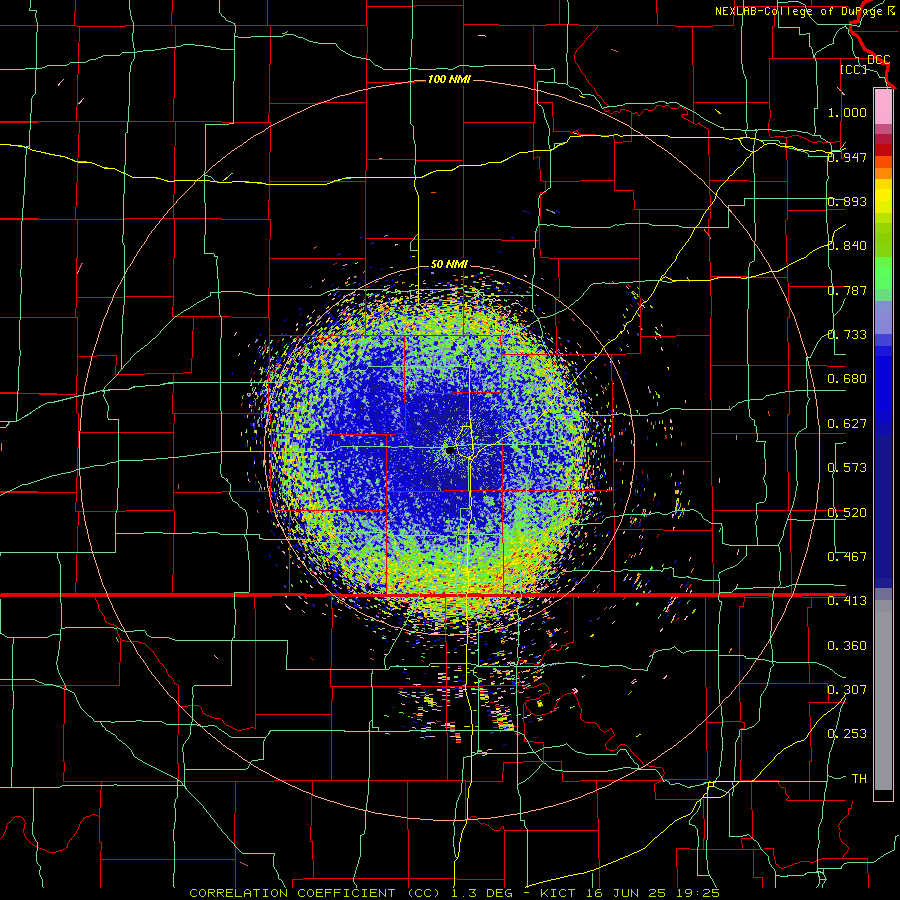This screenshot has width=900, height=900.
Task: Click the black radar site dot at center
Action: [451, 451]
